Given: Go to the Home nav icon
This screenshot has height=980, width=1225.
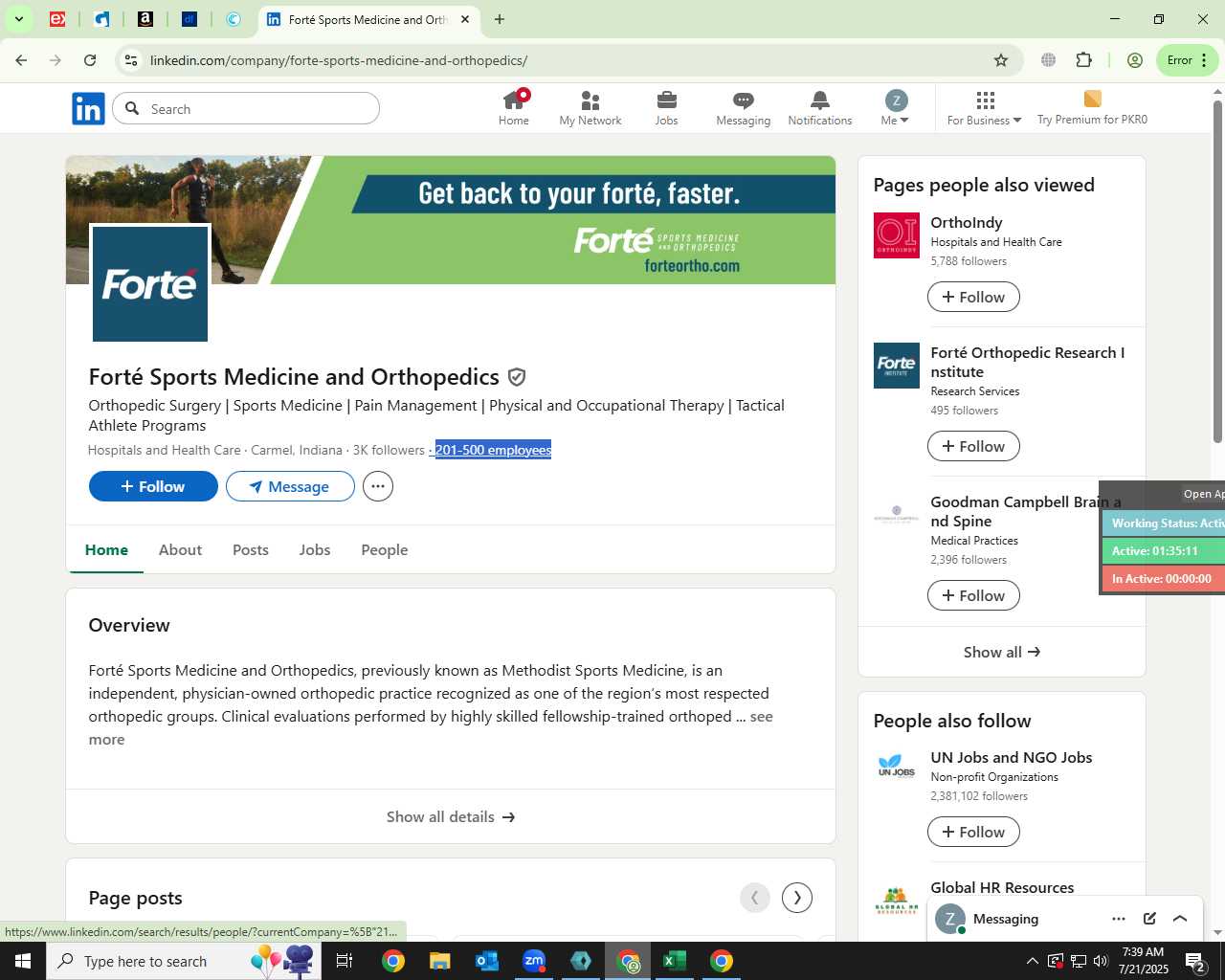Looking at the screenshot, I should coord(514,108).
